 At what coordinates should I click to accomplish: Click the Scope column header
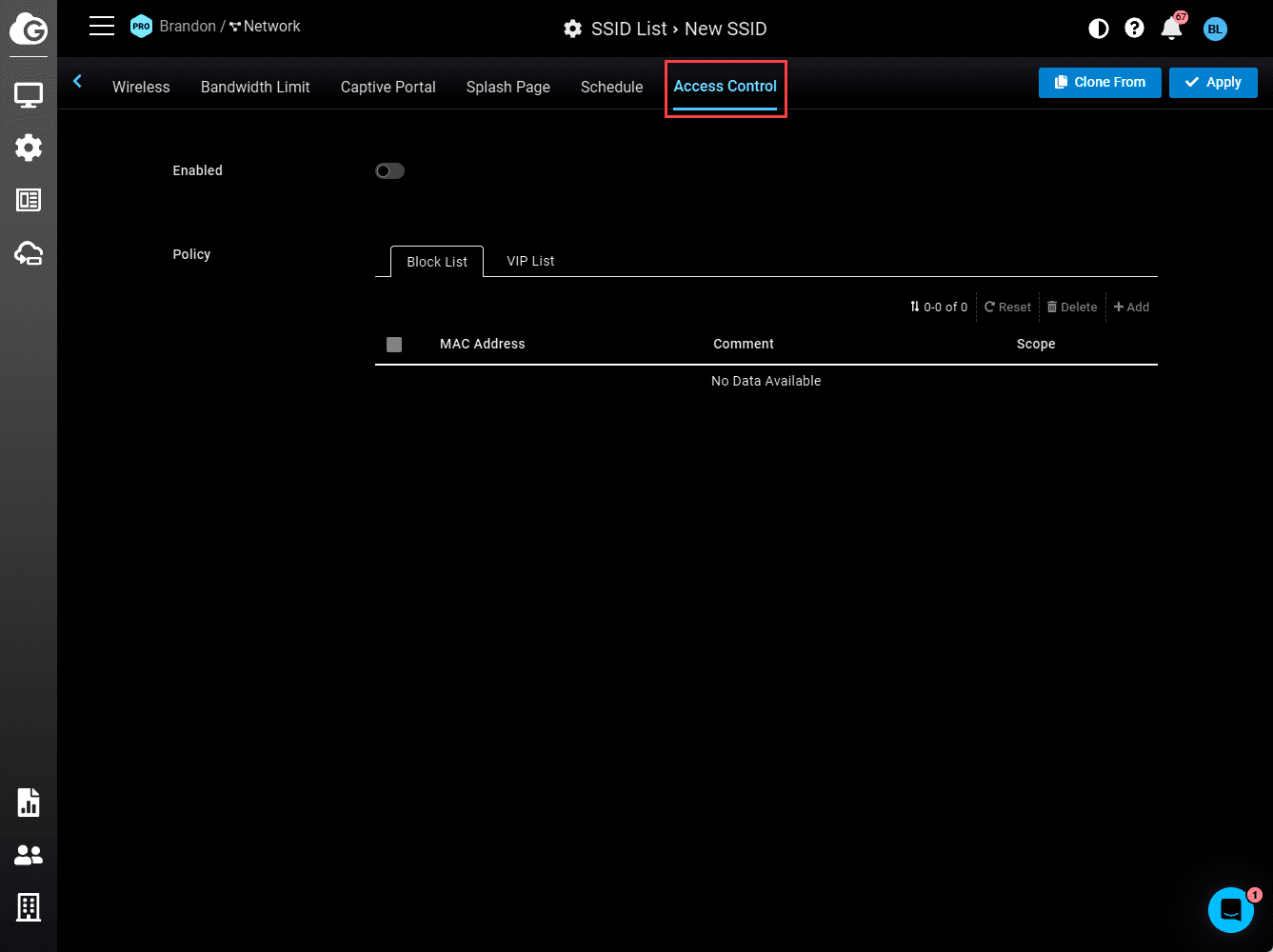(1036, 344)
